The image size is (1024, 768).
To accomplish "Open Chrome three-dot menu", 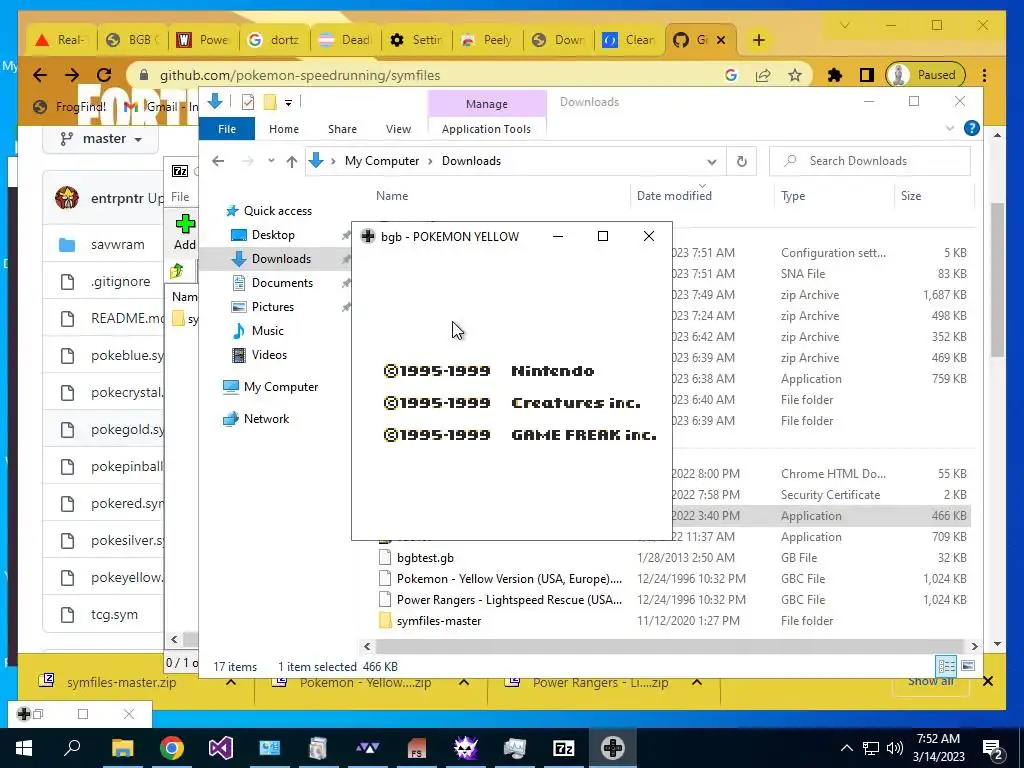I will 984,75.
